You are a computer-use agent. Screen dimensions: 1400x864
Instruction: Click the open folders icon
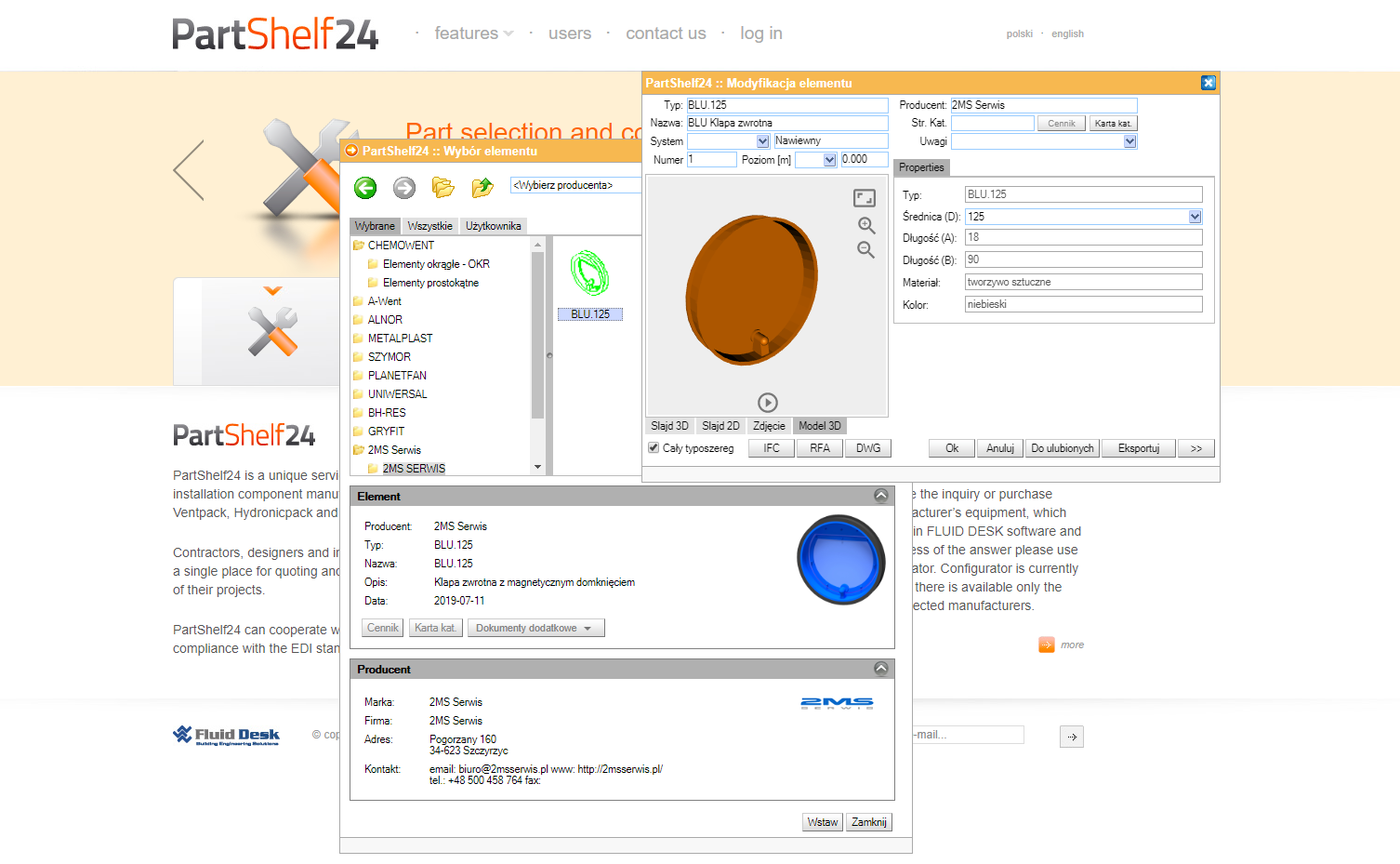tap(443, 188)
